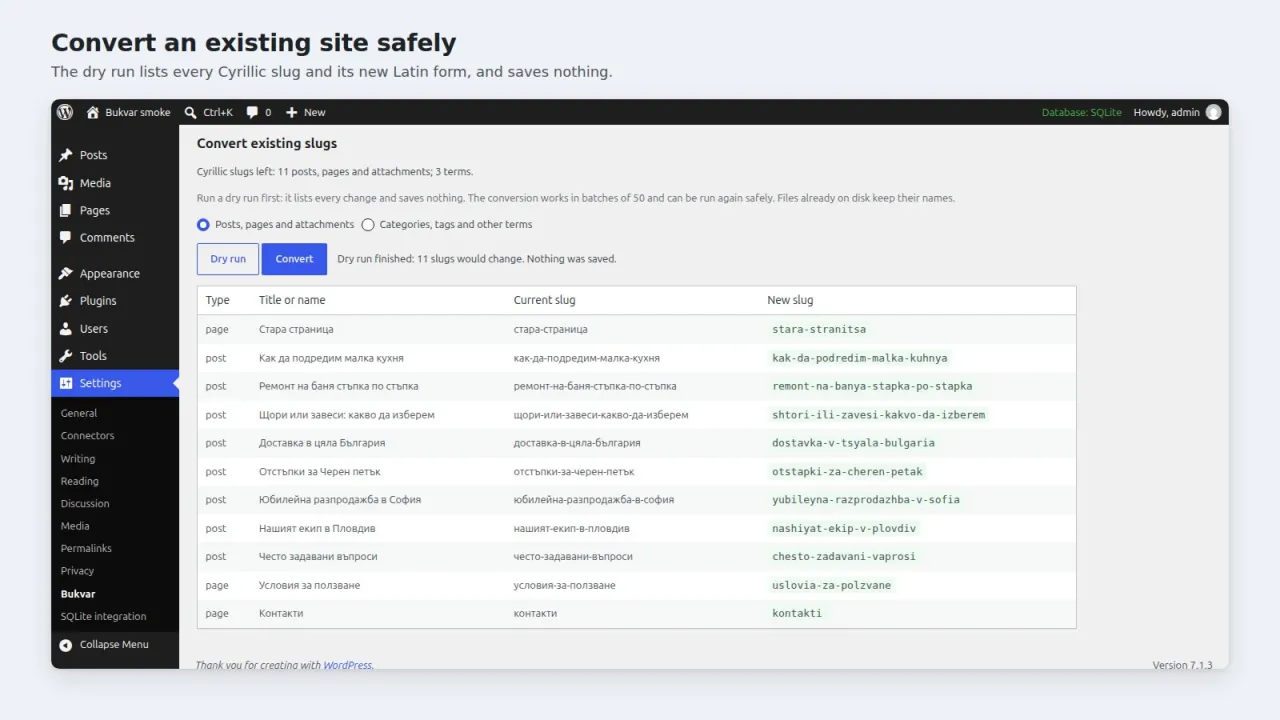Open the home icon beside Bukvar smoke
Image resolution: width=1280 pixels, height=720 pixels.
coord(93,112)
